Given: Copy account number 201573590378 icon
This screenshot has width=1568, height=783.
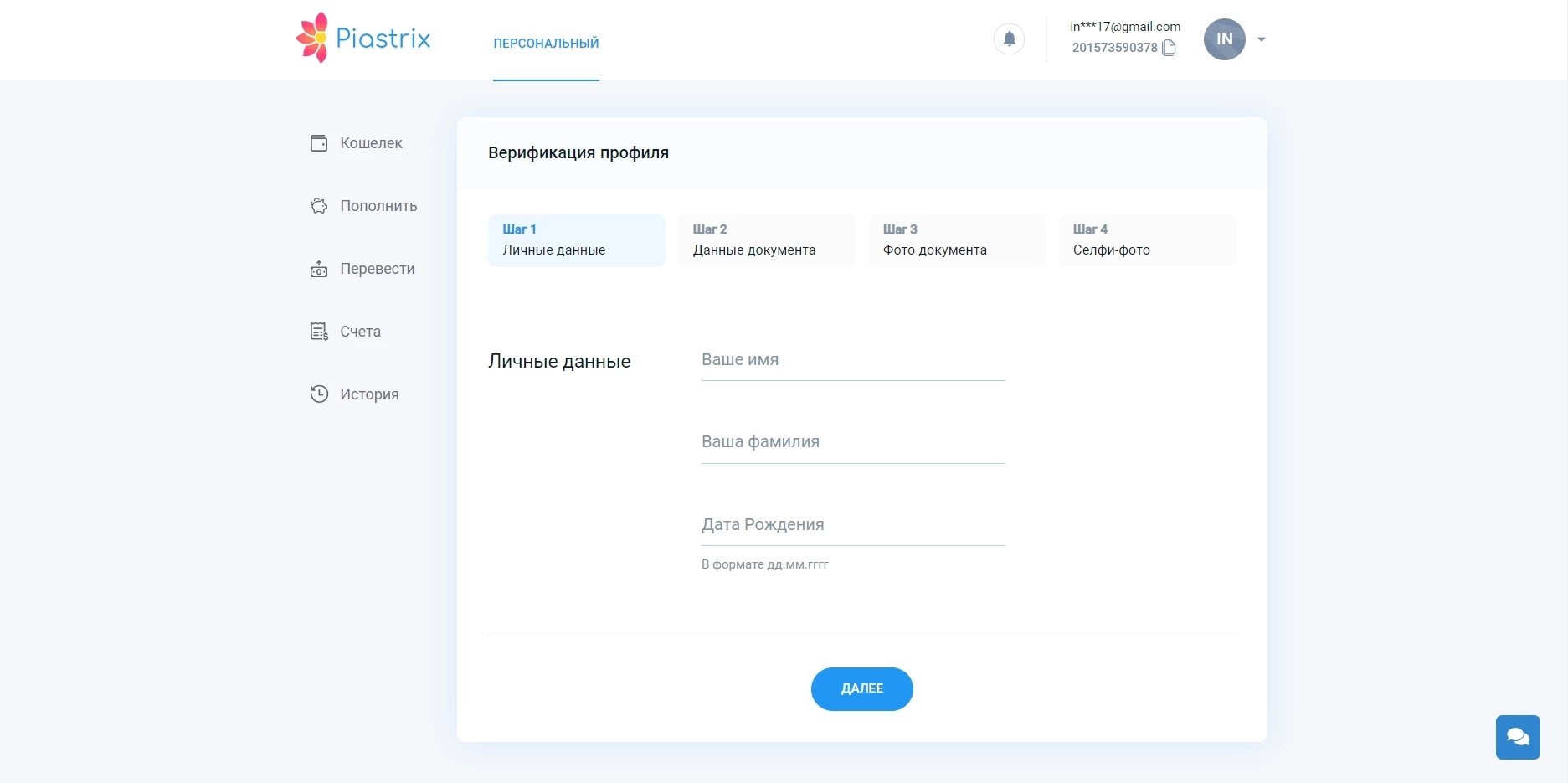Looking at the screenshot, I should coord(1170,48).
